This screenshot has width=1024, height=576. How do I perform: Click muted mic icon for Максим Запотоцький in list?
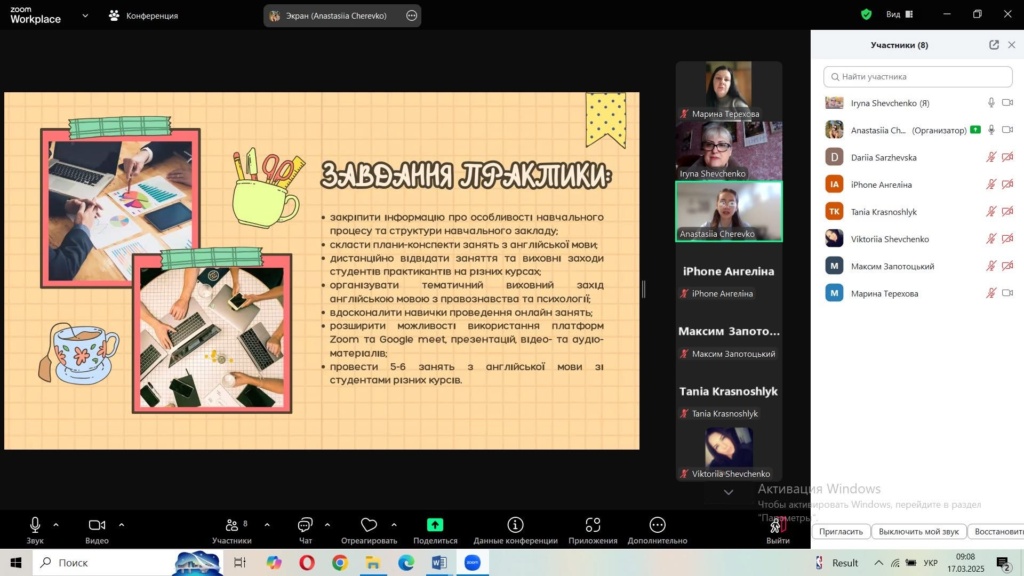coord(991,266)
